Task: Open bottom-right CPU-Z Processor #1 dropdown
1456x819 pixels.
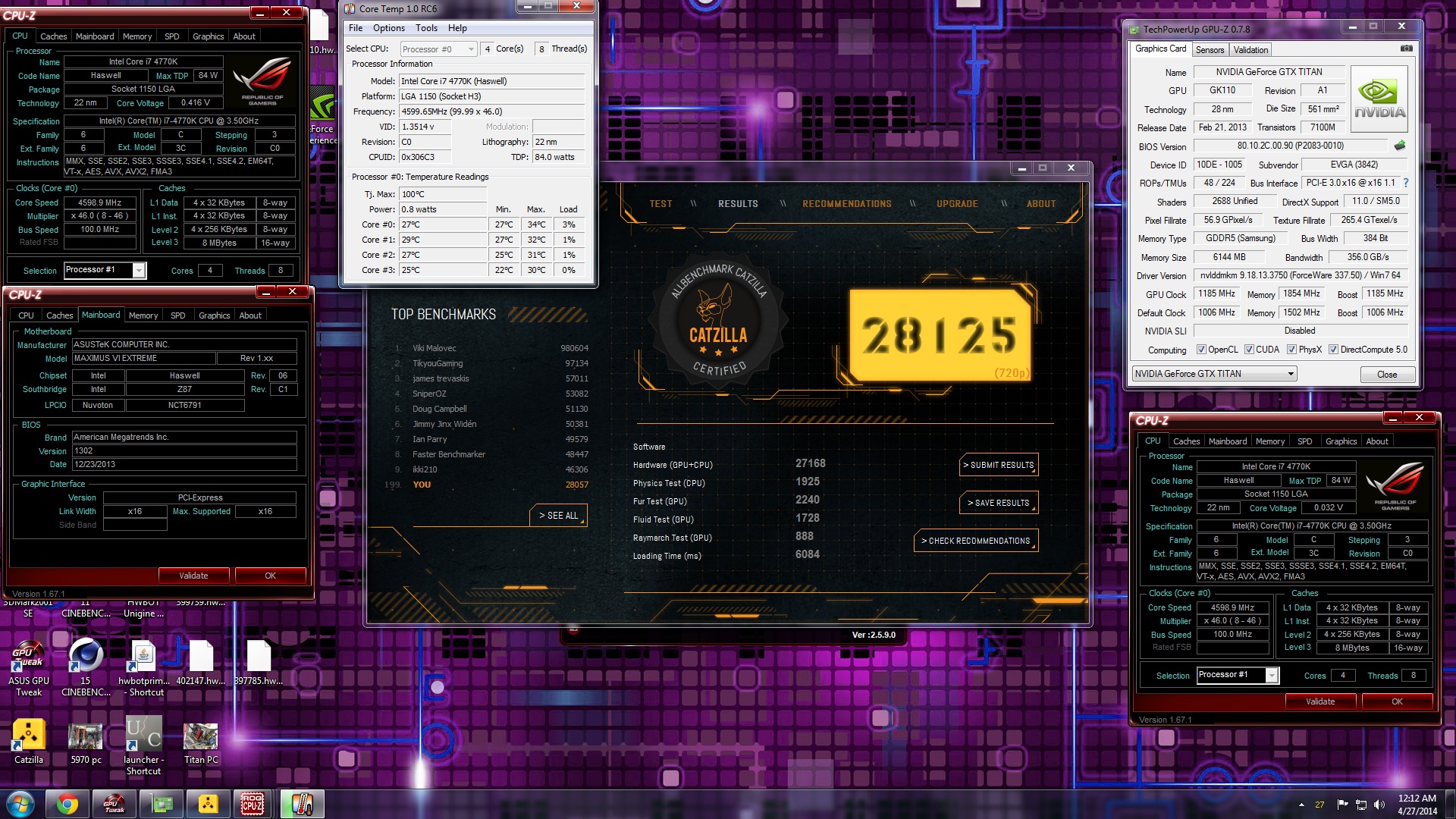Action: pos(1238,675)
